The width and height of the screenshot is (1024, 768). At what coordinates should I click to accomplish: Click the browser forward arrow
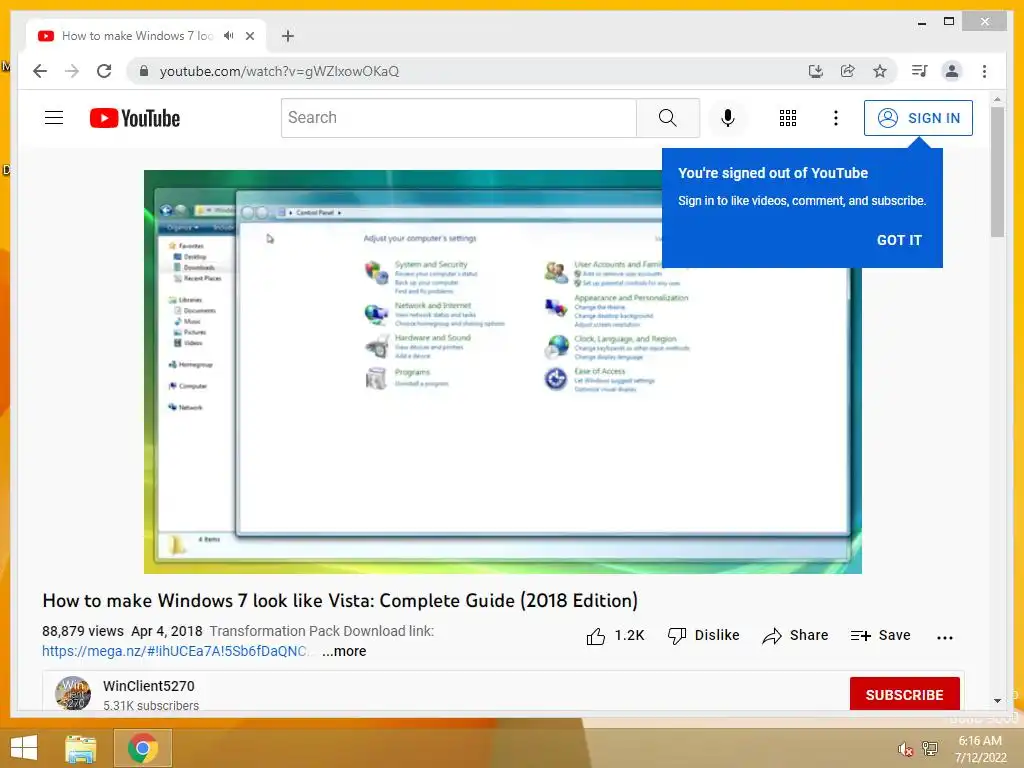click(x=72, y=71)
